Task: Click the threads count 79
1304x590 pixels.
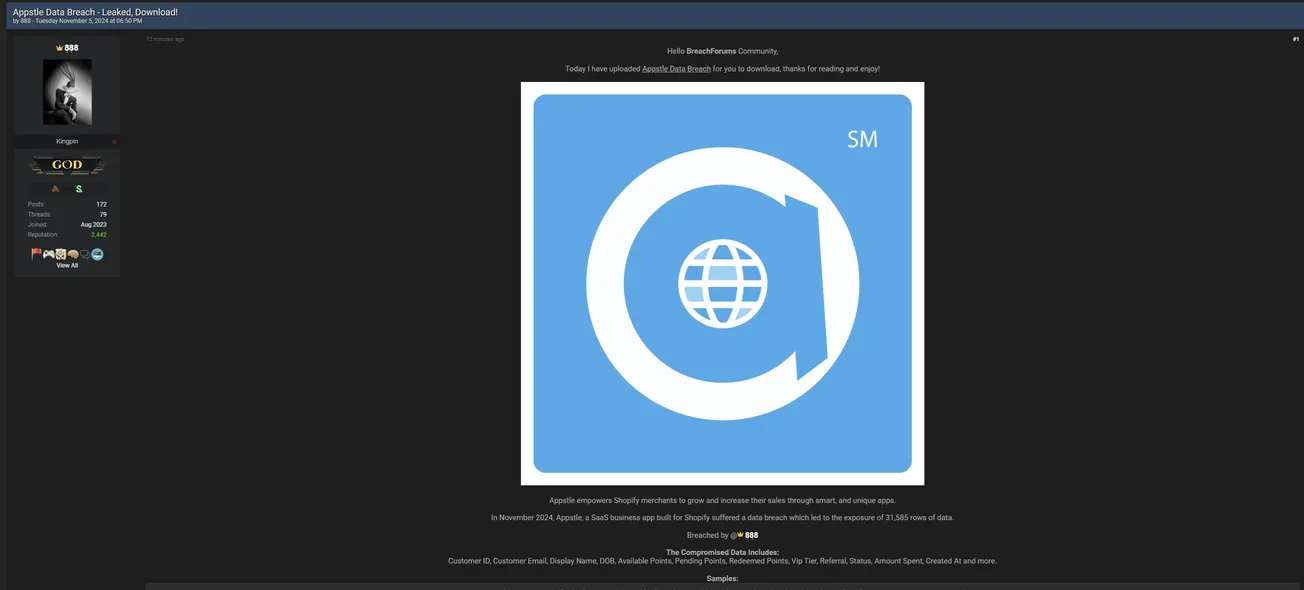Action: 103,214
